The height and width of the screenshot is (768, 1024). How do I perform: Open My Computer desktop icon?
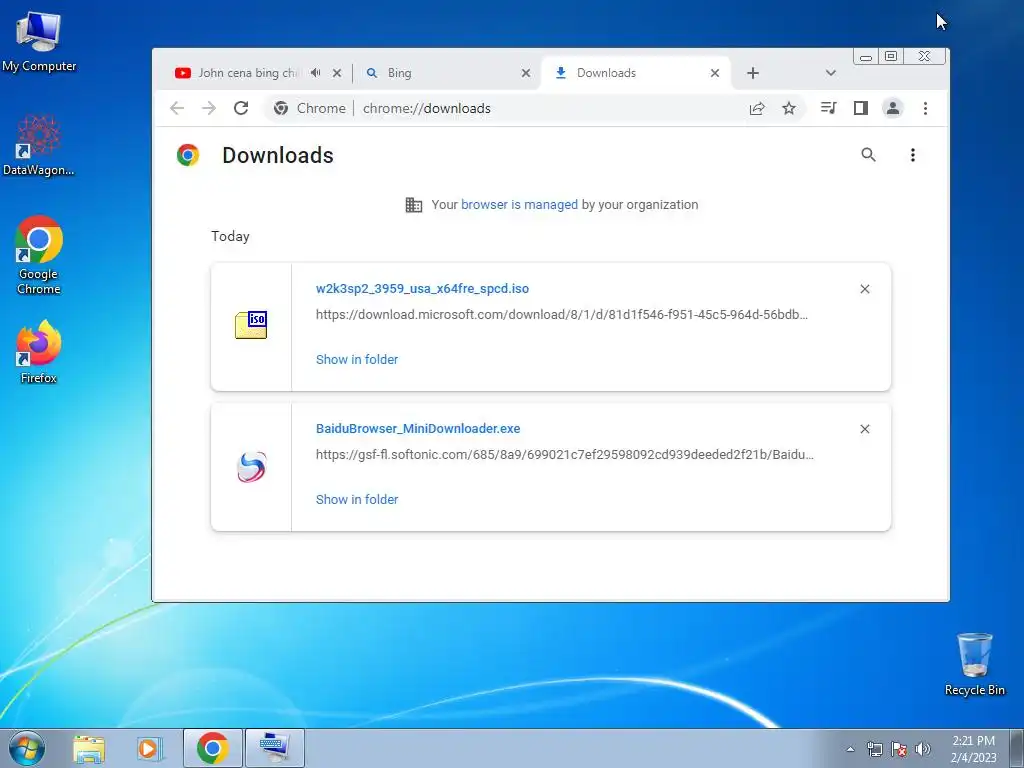tap(39, 41)
